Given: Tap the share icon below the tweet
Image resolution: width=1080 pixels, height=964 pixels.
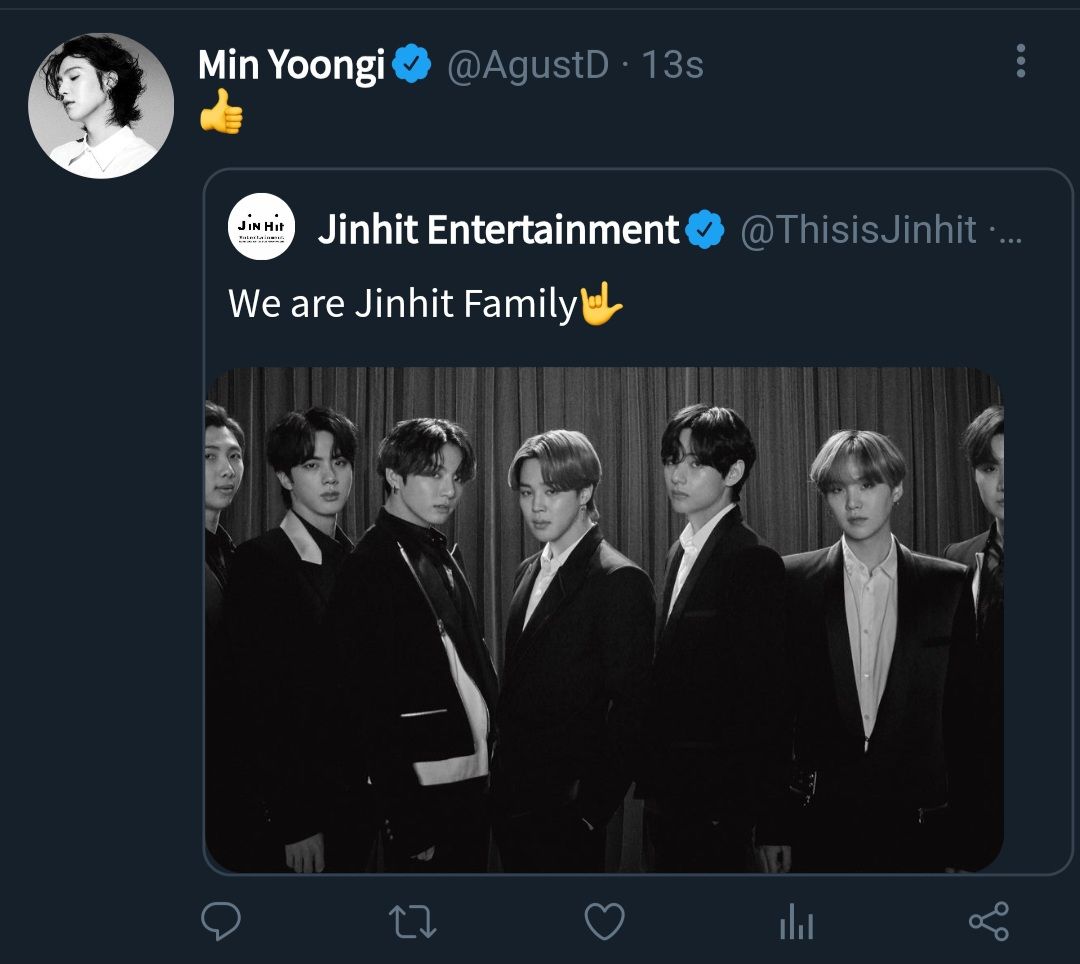Looking at the screenshot, I should 989,921.
